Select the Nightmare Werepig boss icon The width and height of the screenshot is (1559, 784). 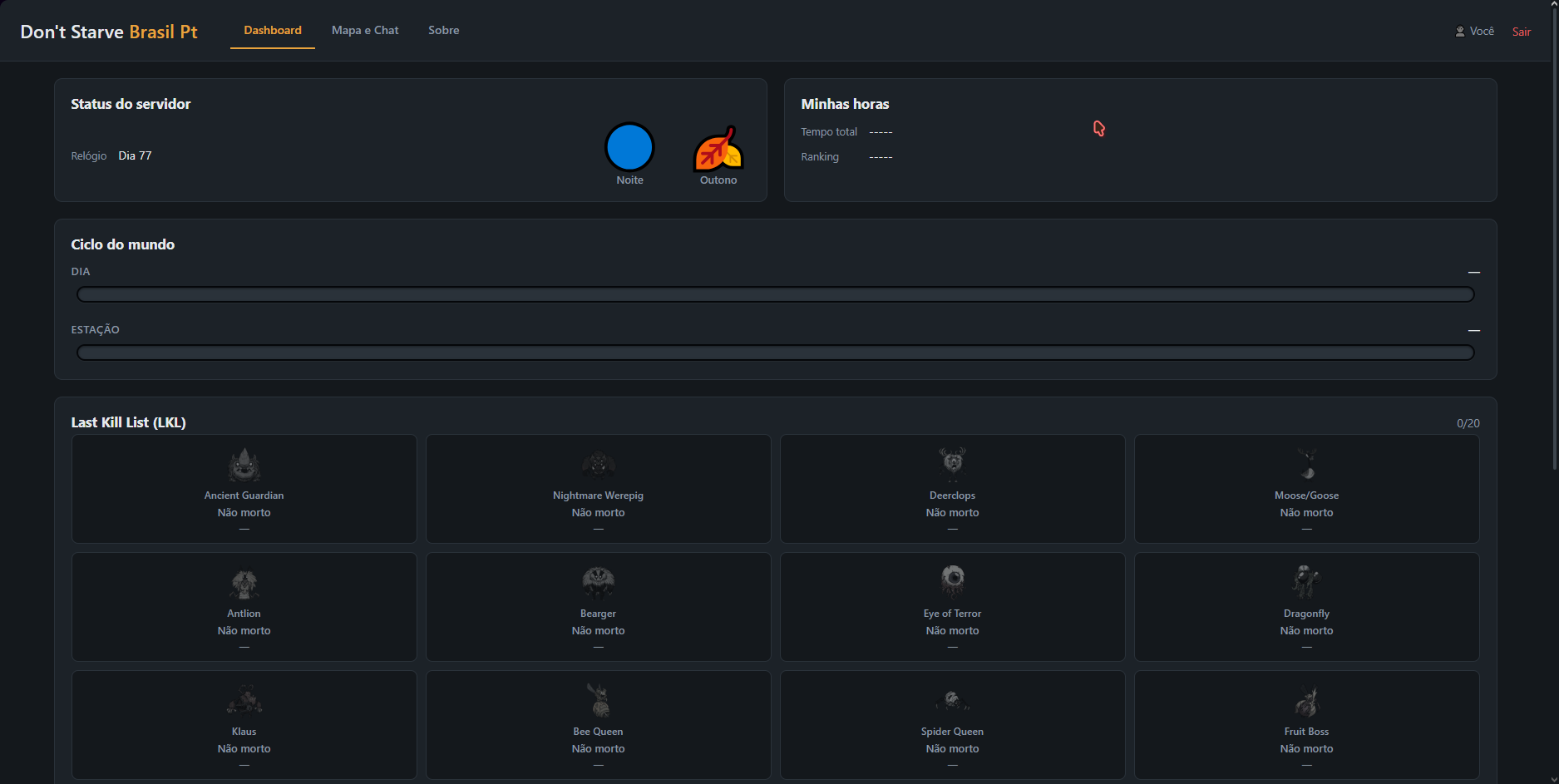(x=598, y=464)
